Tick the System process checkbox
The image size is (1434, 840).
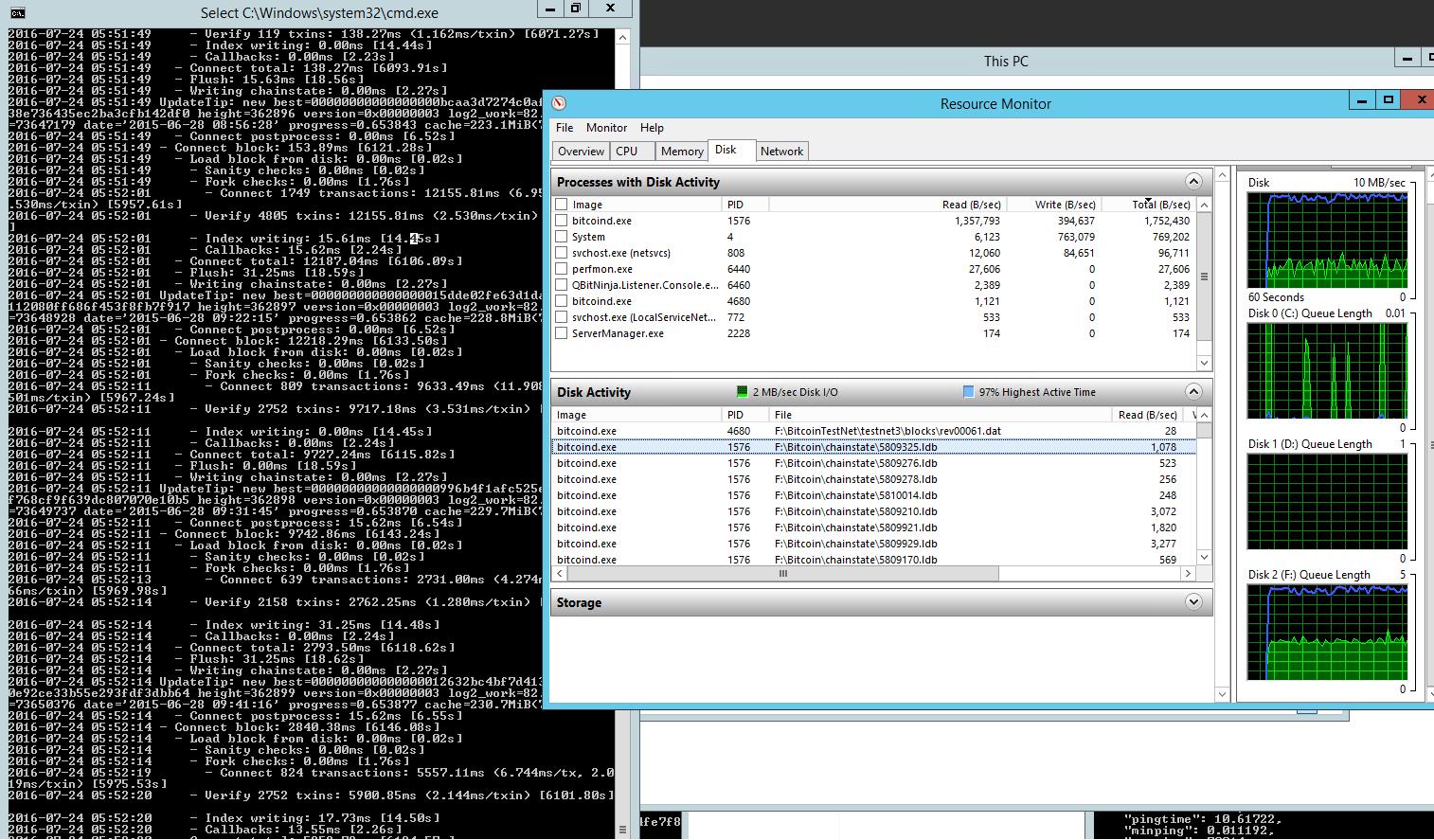coord(562,237)
